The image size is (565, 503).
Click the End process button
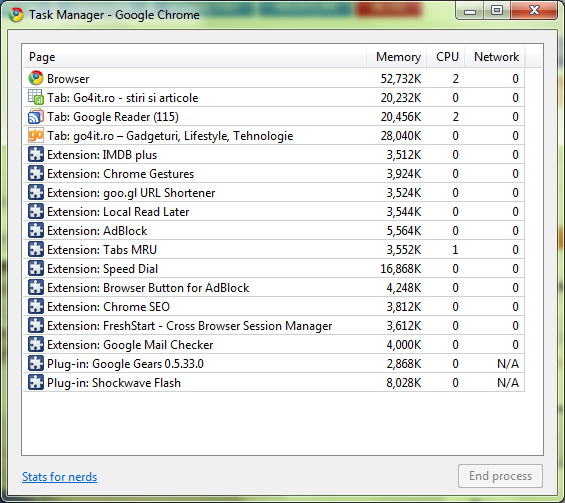tap(500, 476)
